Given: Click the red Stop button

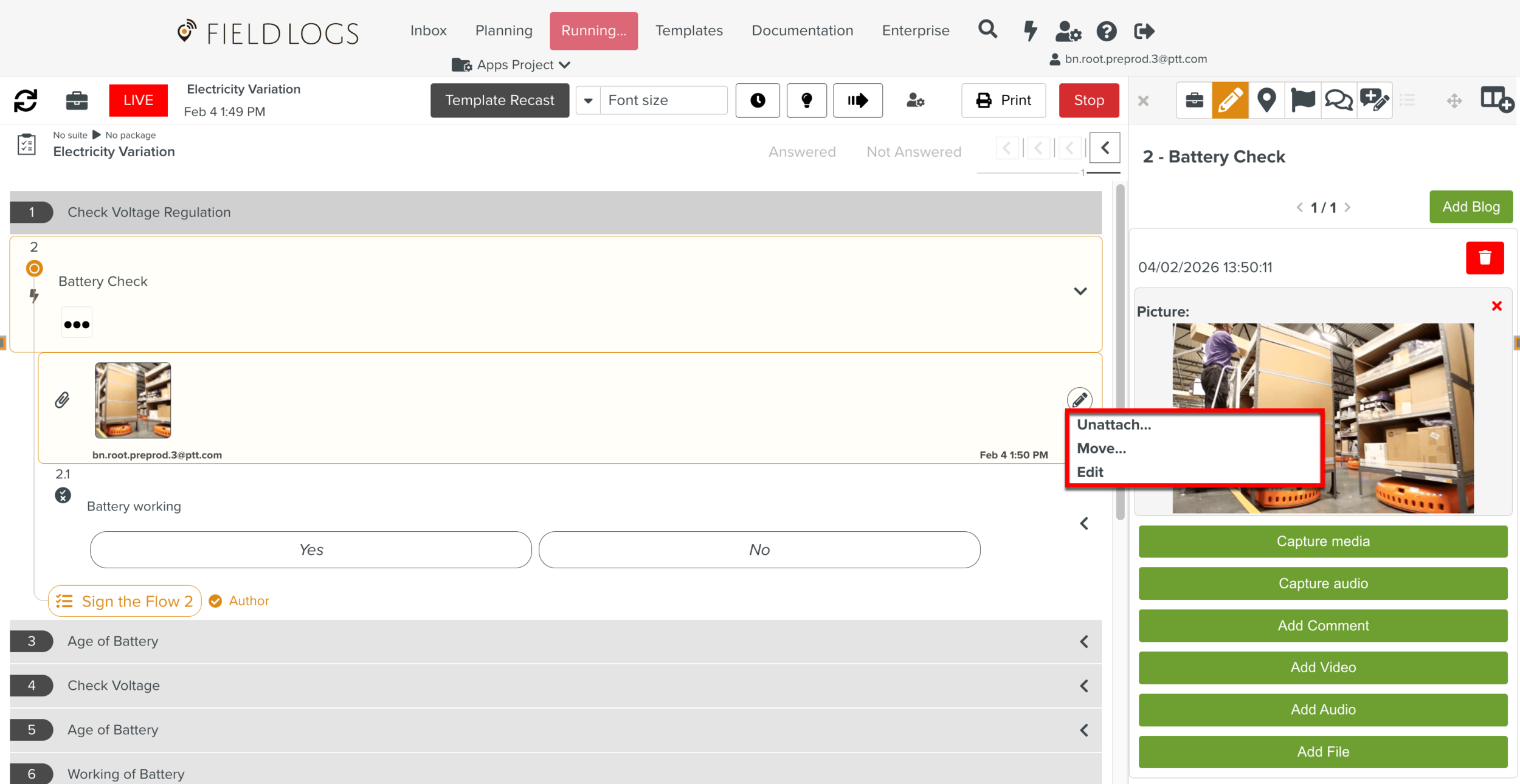Looking at the screenshot, I should click(x=1088, y=100).
